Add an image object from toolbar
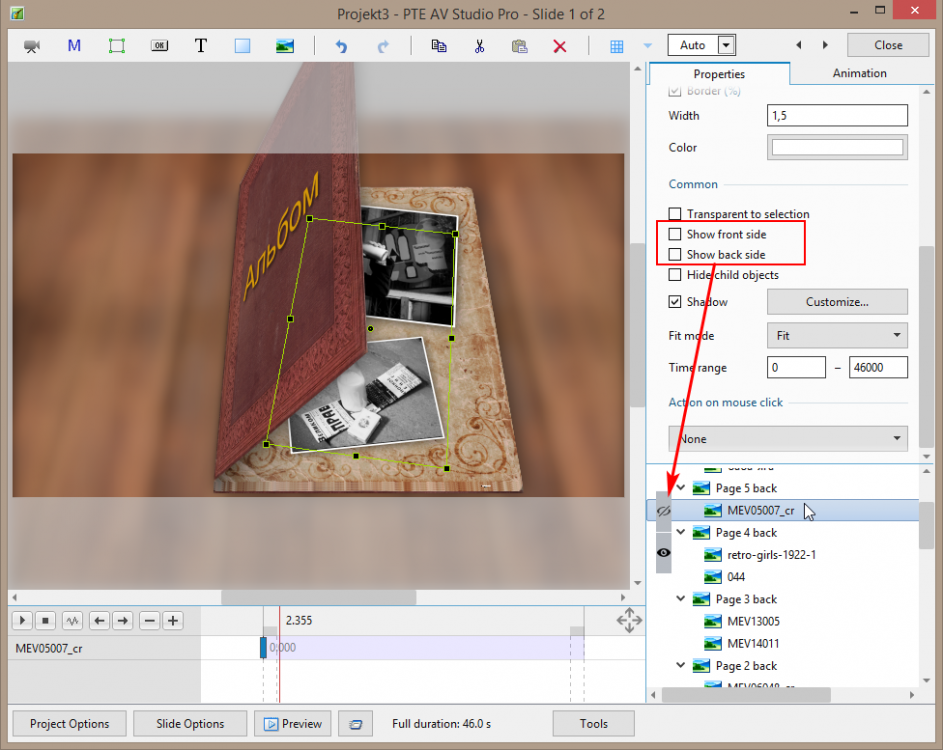The height and width of the screenshot is (750, 943). pyautogui.click(x=285, y=46)
